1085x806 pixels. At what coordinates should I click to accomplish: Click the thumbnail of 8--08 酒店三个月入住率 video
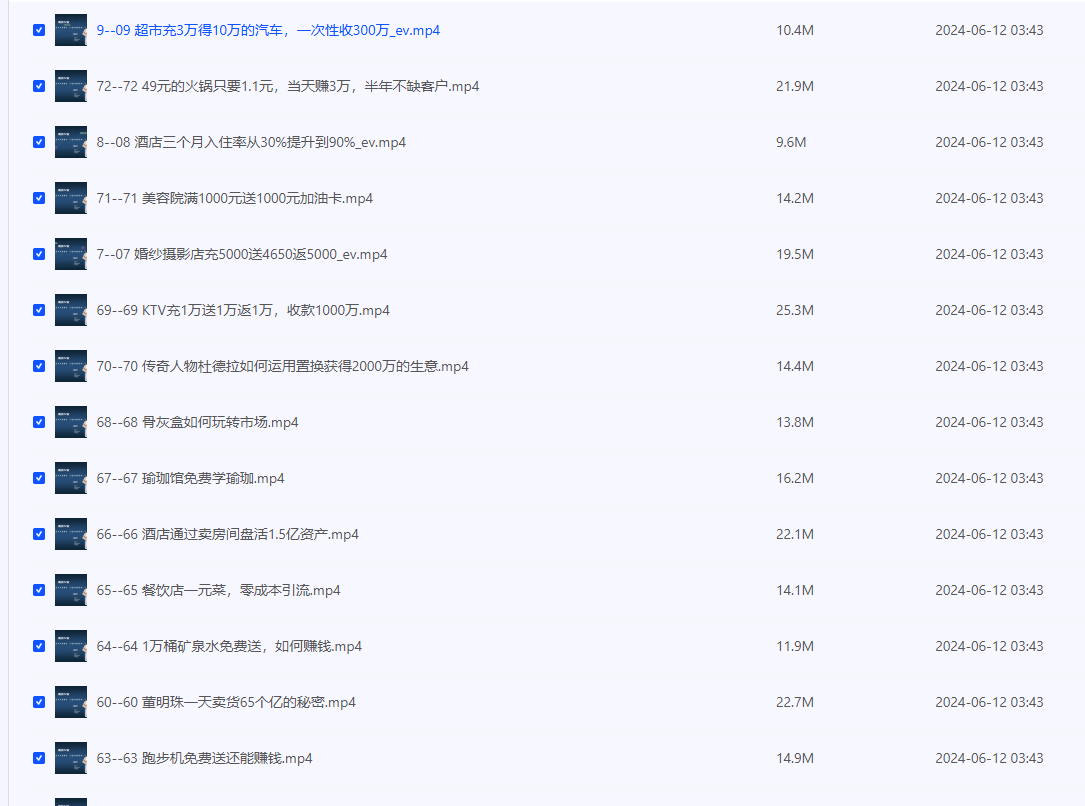coord(71,142)
